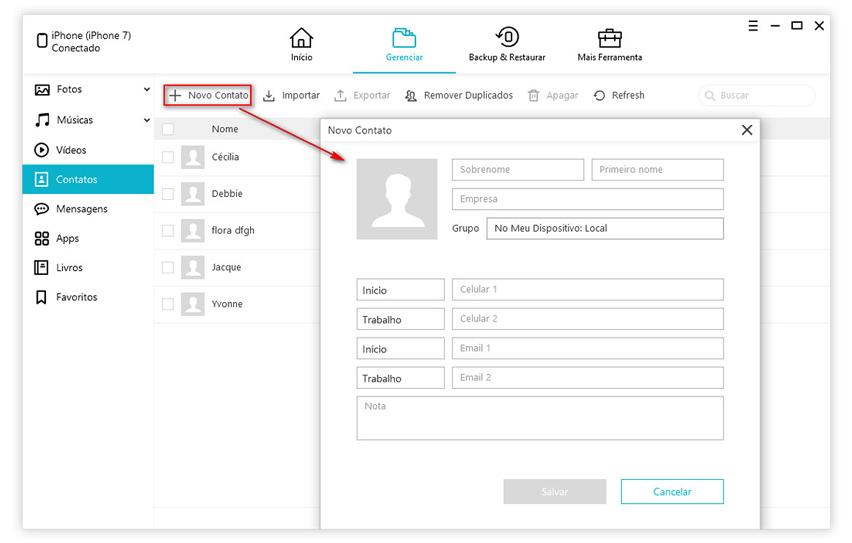Check the Cécilia contact checkbox
The image size is (852, 543).
coord(168,157)
